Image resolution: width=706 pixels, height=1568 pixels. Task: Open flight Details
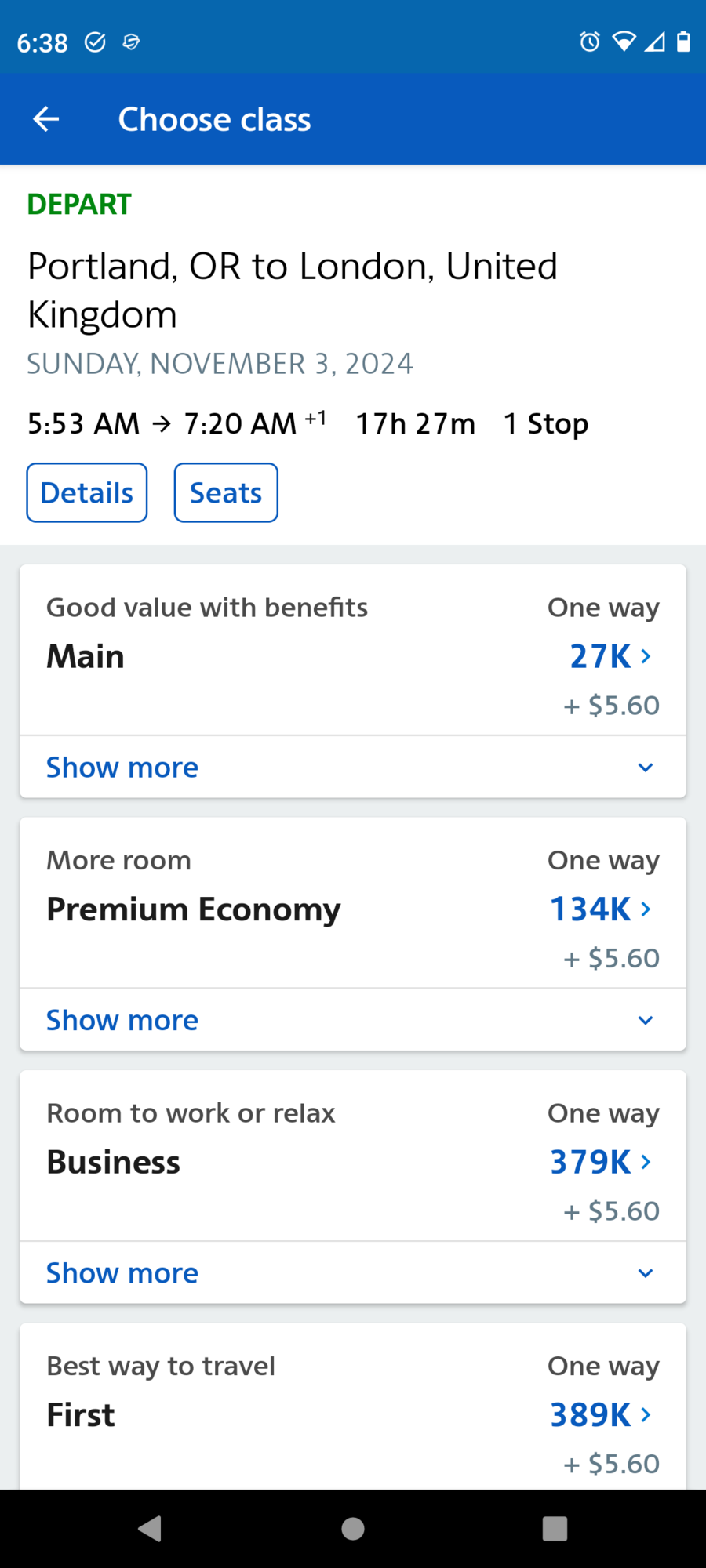tap(87, 493)
